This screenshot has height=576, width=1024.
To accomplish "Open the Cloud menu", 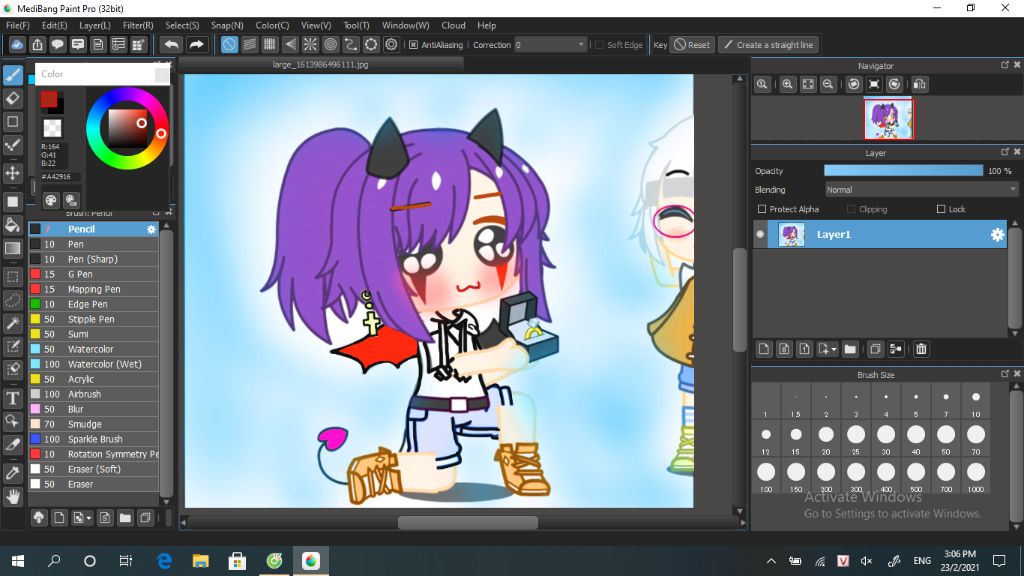I will [453, 25].
